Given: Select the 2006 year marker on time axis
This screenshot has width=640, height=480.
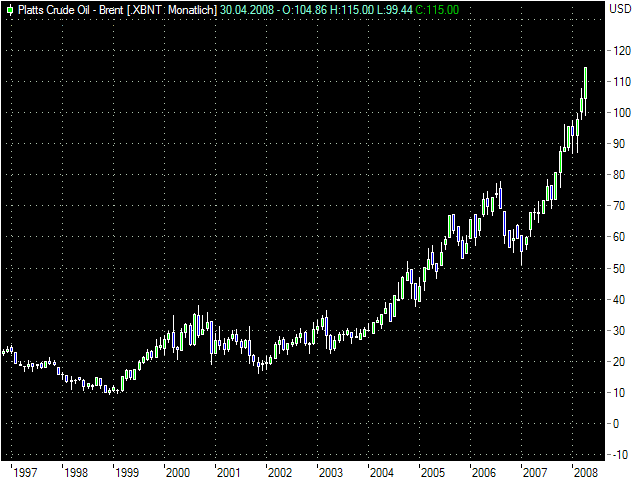Looking at the screenshot, I should [x=483, y=471].
